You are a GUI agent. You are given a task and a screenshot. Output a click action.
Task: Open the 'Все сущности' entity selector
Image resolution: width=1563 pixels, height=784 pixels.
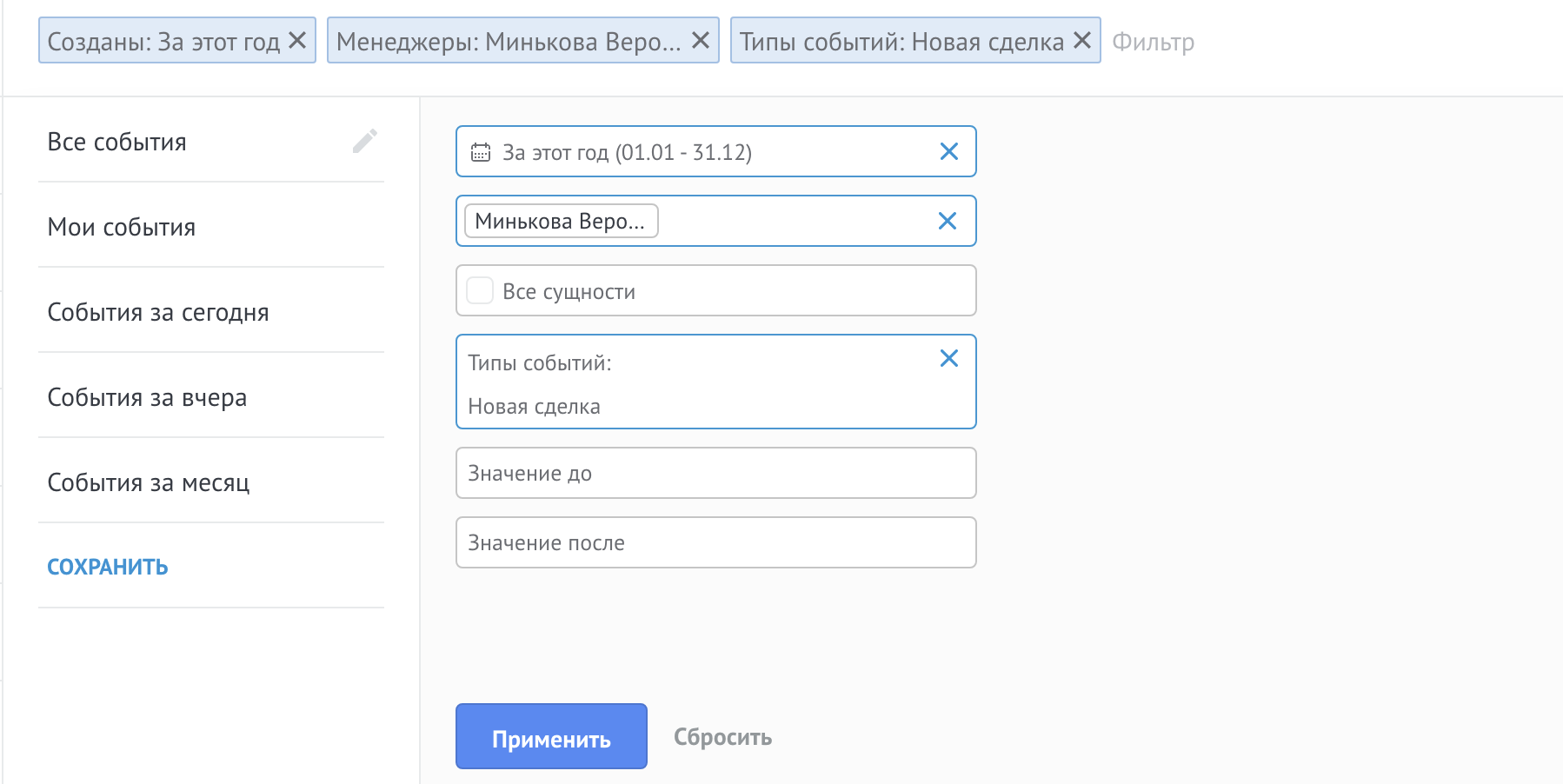716,290
